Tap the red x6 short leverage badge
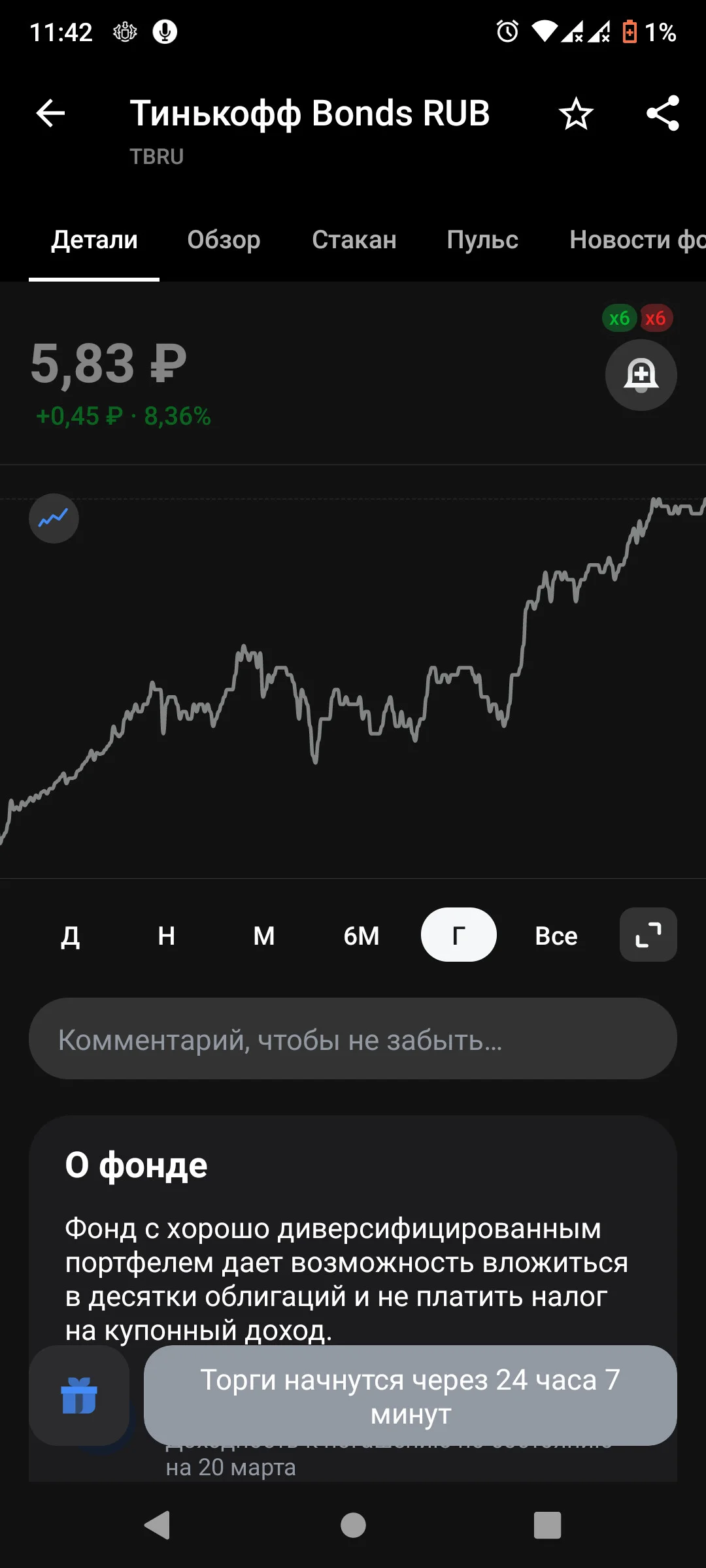706x1568 pixels. click(656, 318)
